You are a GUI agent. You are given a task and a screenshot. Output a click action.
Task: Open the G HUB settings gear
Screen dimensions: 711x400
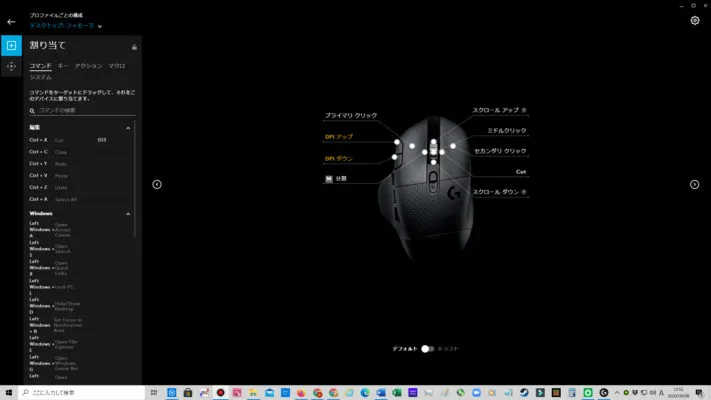(694, 20)
